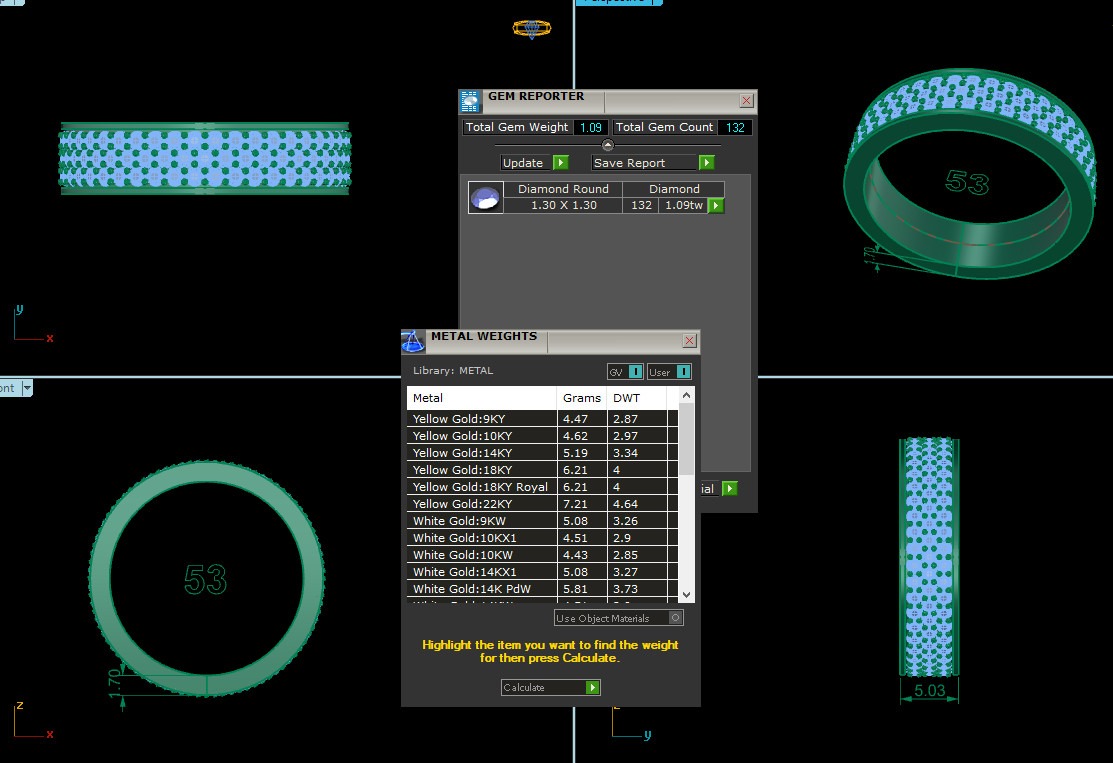Close the Metal Weights panel
1113x763 pixels.
689,341
